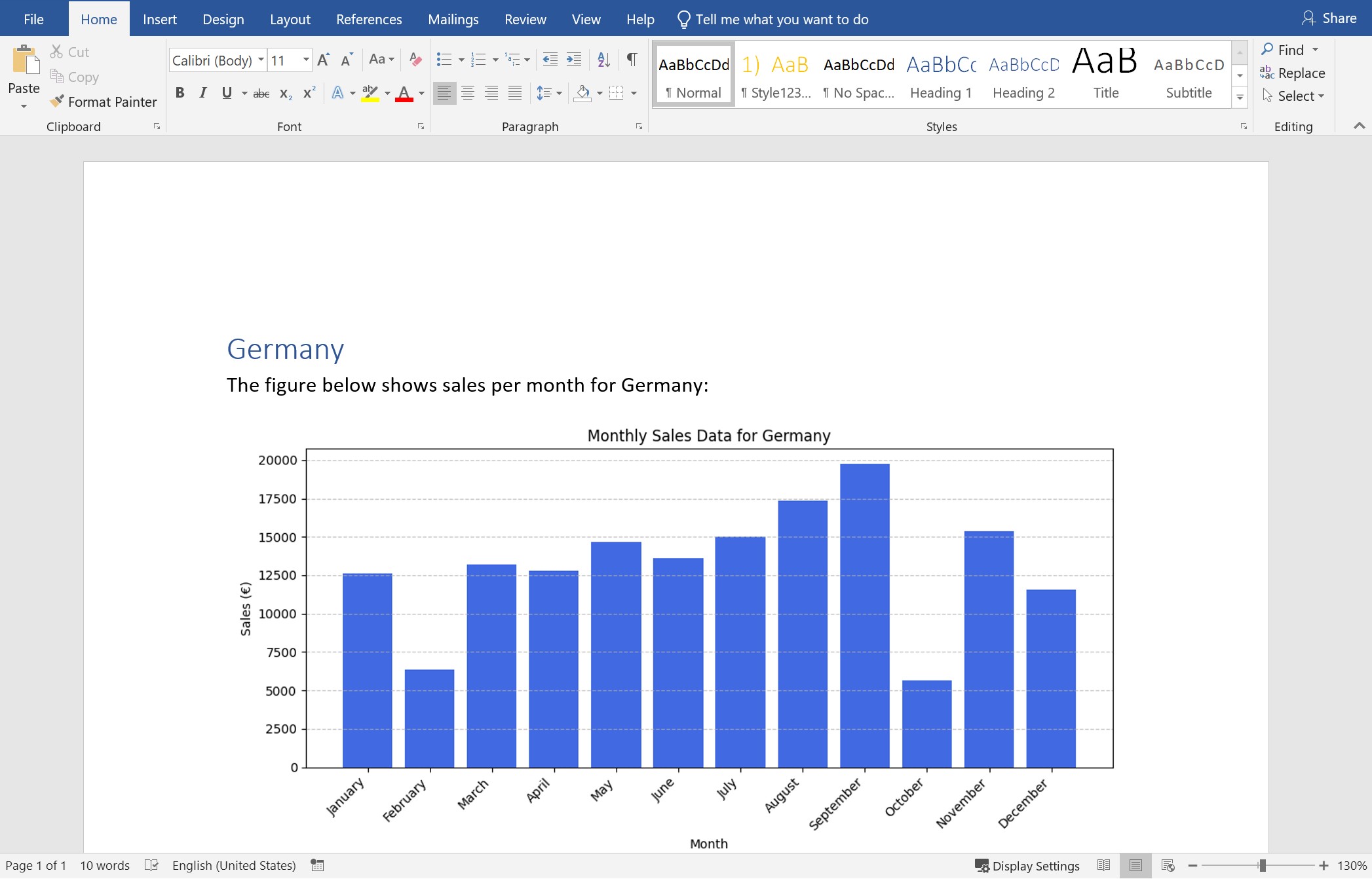1372x879 pixels.
Task: Switch to the Insert tab
Action: (159, 19)
